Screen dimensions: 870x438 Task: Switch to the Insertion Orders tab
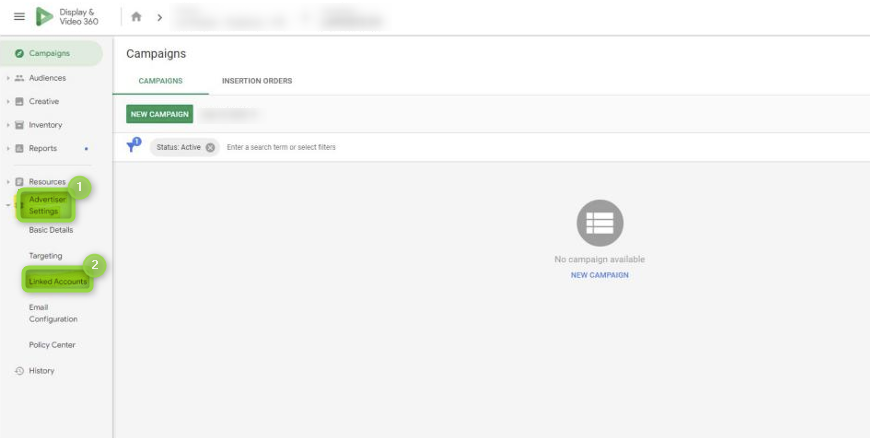pos(256,81)
